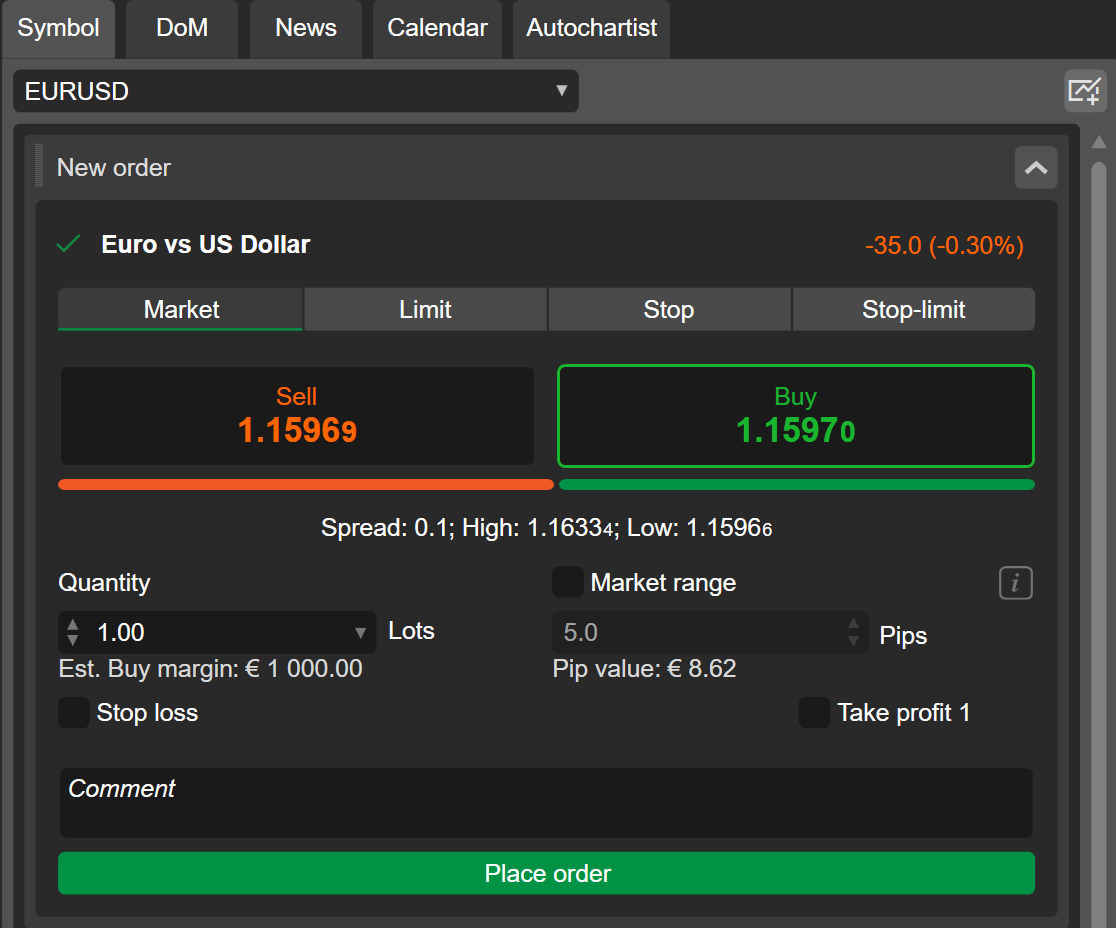
Task: Click the Euro vs US Dollar title
Action: [x=206, y=245]
